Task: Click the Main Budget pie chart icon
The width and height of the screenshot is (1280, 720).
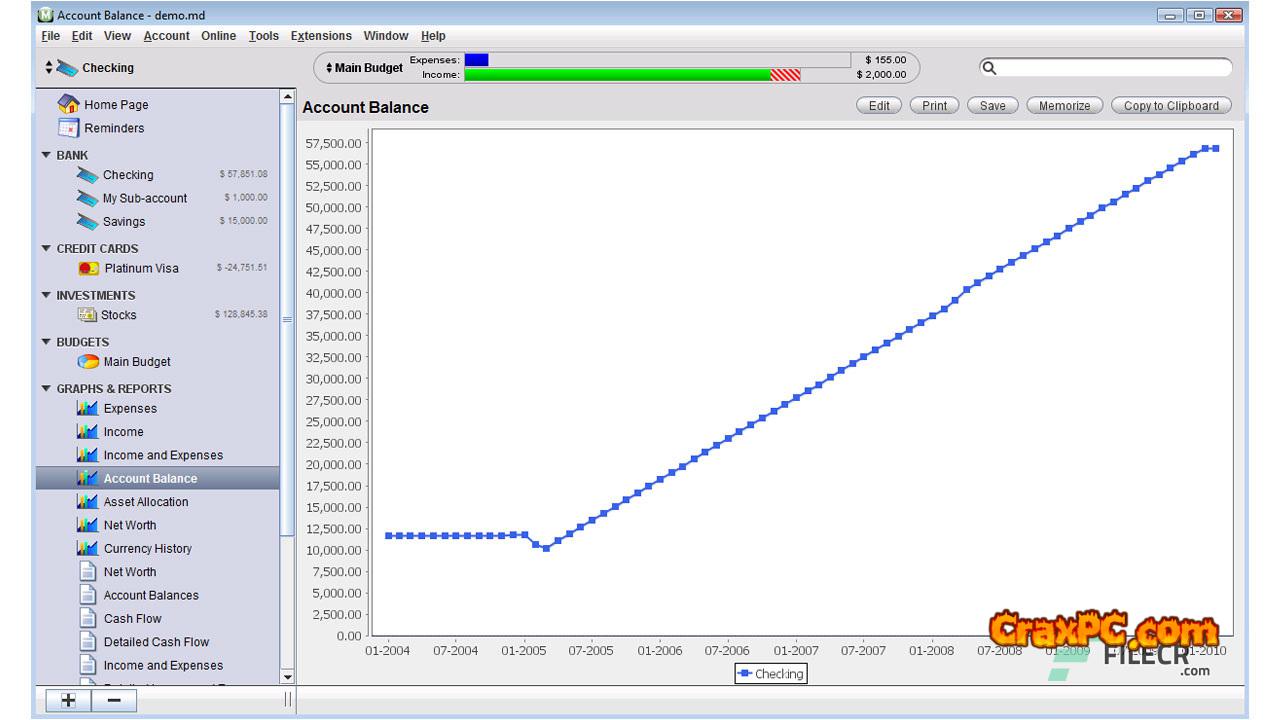Action: [x=88, y=362]
